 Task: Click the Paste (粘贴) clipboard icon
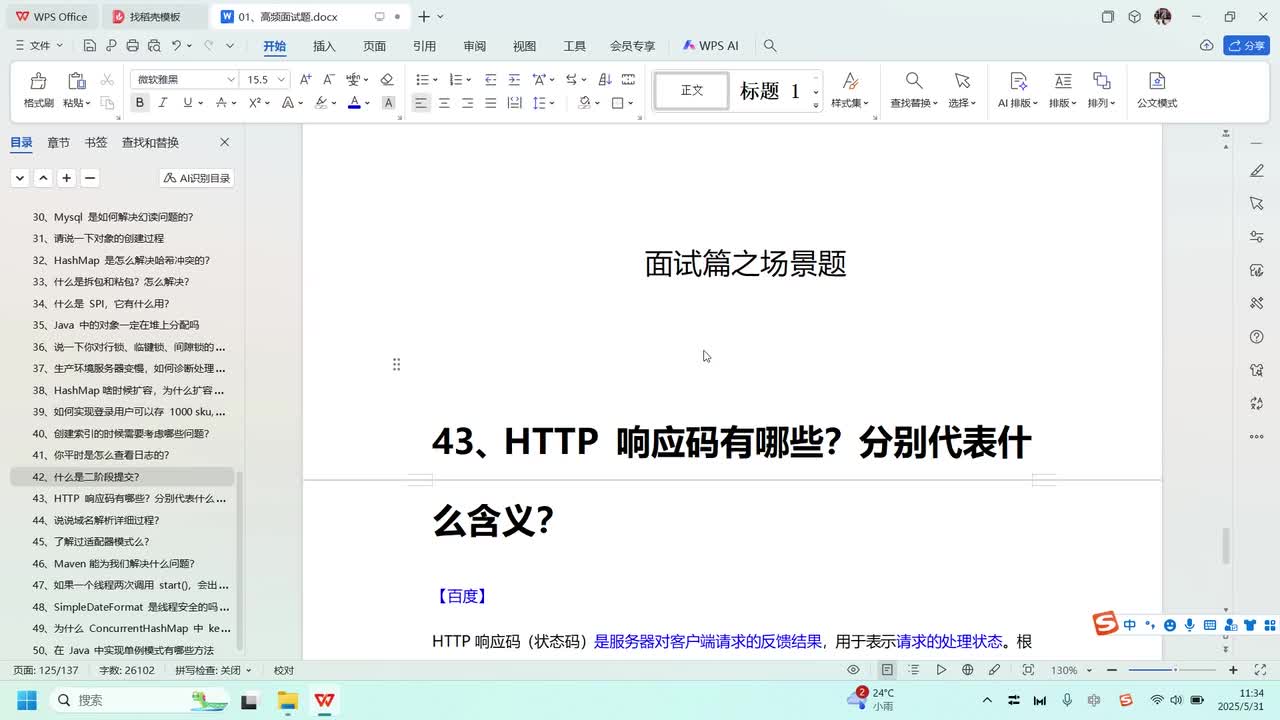[76, 81]
